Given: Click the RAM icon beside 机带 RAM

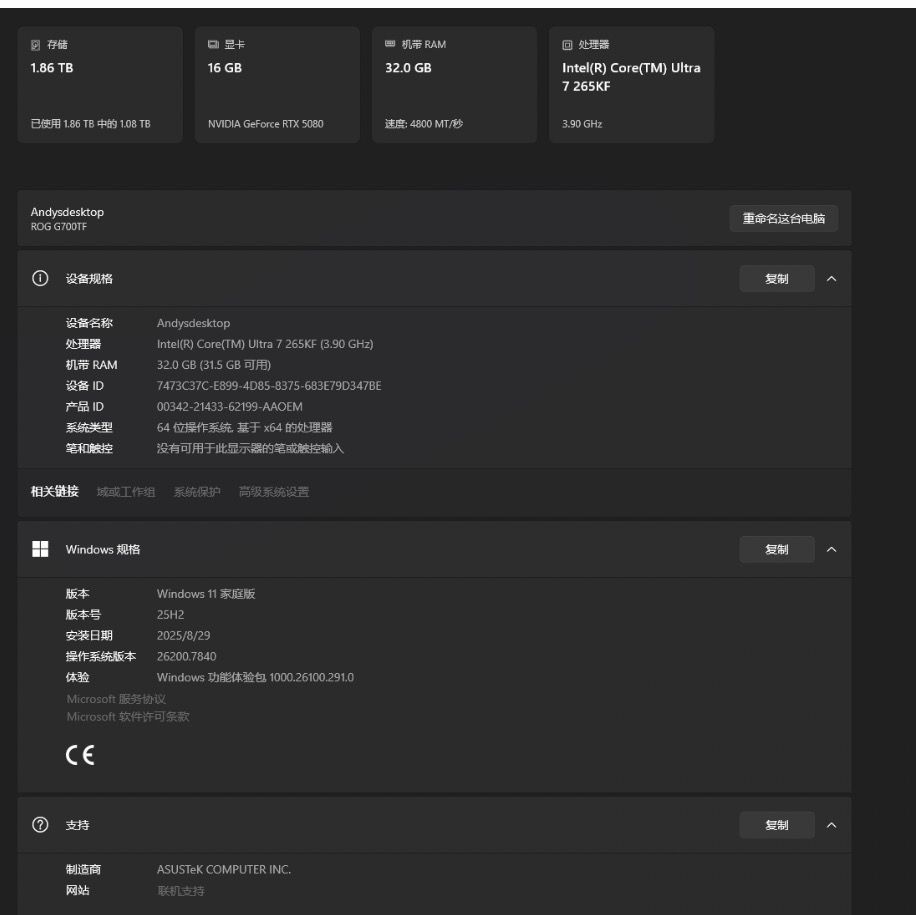Looking at the screenshot, I should (390, 45).
